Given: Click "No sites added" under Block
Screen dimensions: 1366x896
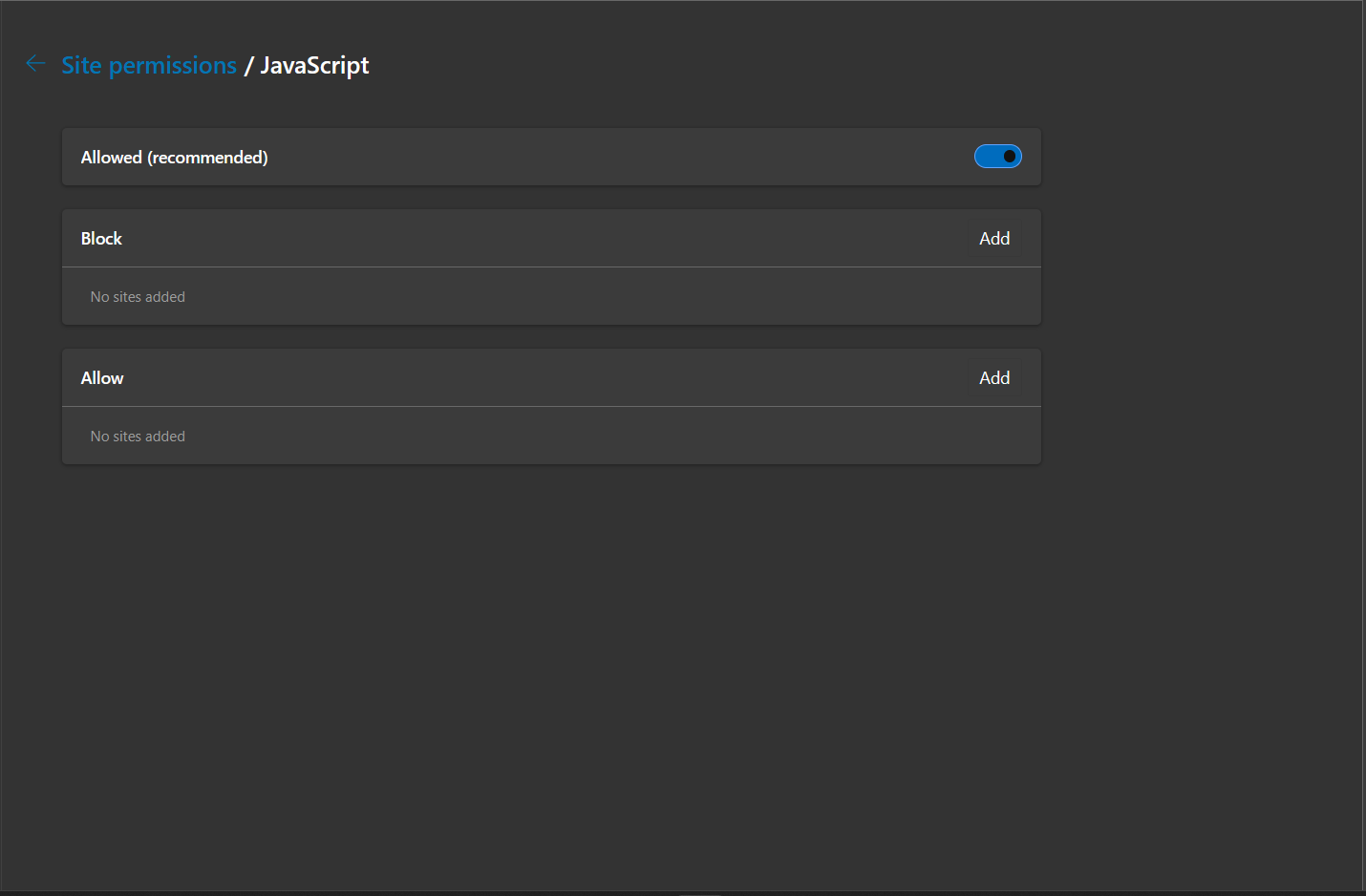Looking at the screenshot, I should tap(138, 297).
